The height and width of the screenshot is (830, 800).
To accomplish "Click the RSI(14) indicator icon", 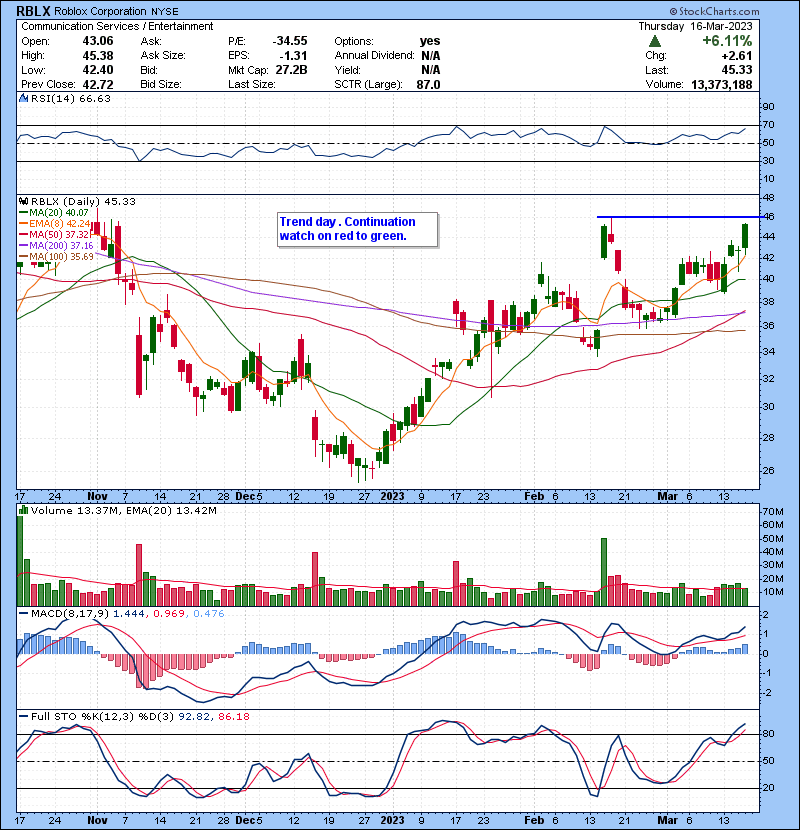I will pos(23,98).
